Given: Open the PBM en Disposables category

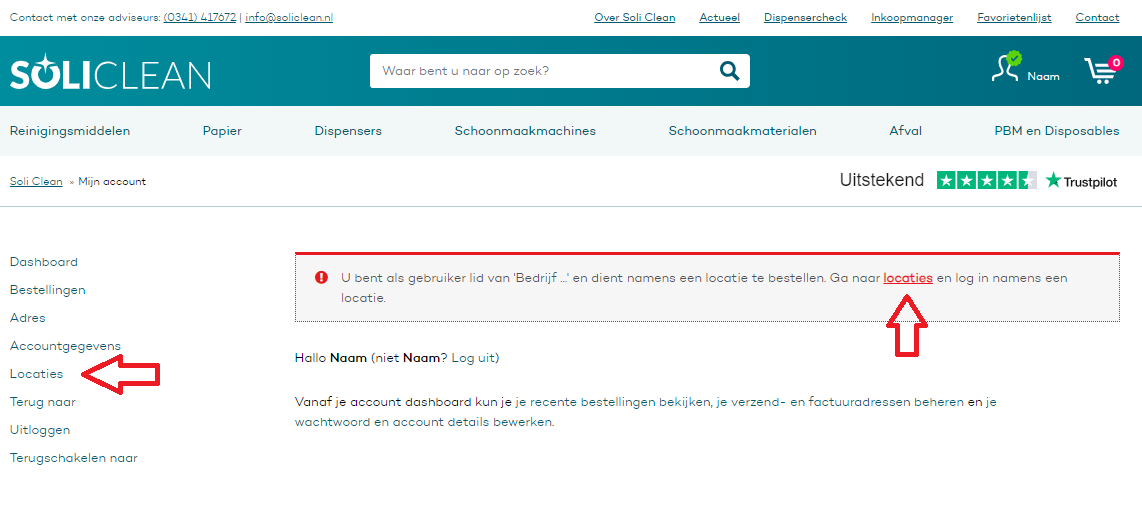Looking at the screenshot, I should pyautogui.click(x=1057, y=131).
